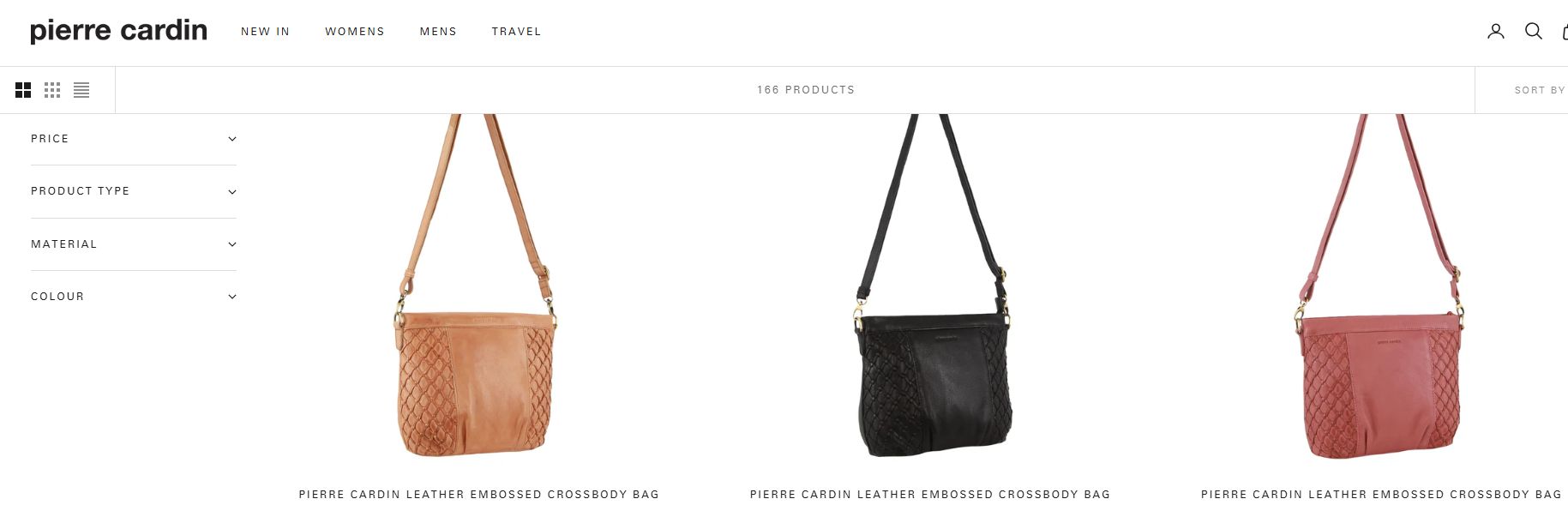Open the Sort By dropdown

click(1539, 90)
